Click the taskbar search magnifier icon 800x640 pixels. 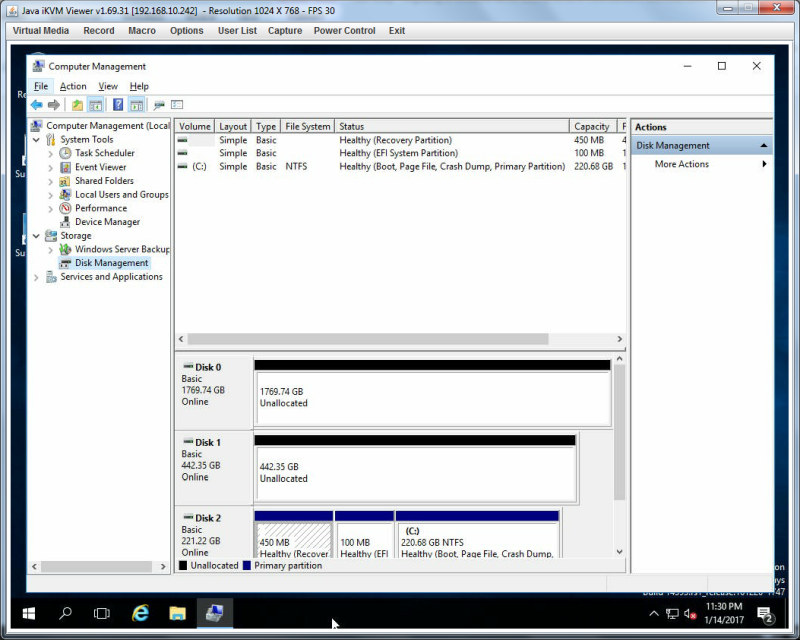pyautogui.click(x=65, y=613)
